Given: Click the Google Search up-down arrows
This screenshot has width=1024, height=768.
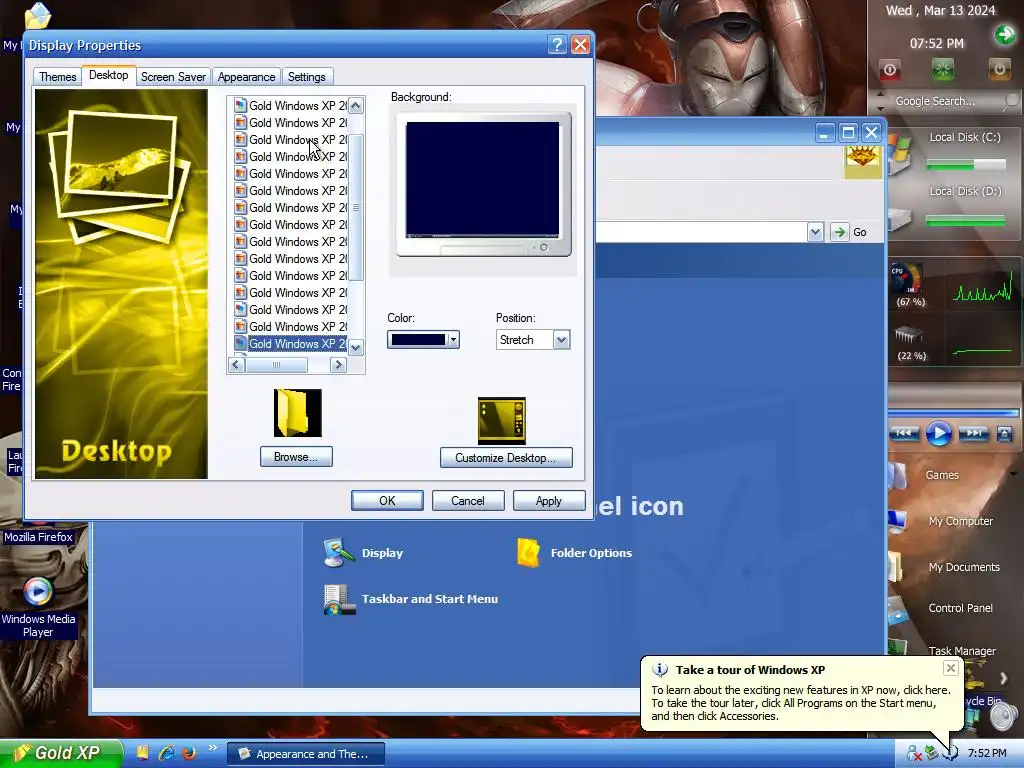Looking at the screenshot, I should point(880,101).
